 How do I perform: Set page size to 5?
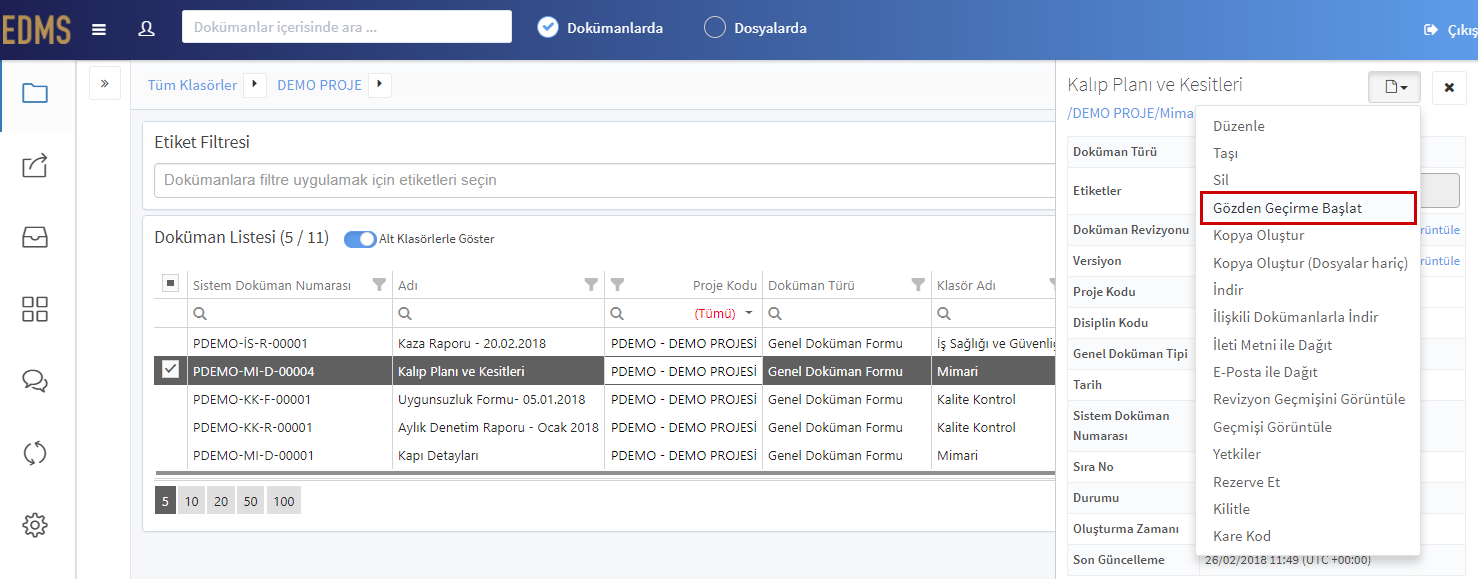[165, 501]
